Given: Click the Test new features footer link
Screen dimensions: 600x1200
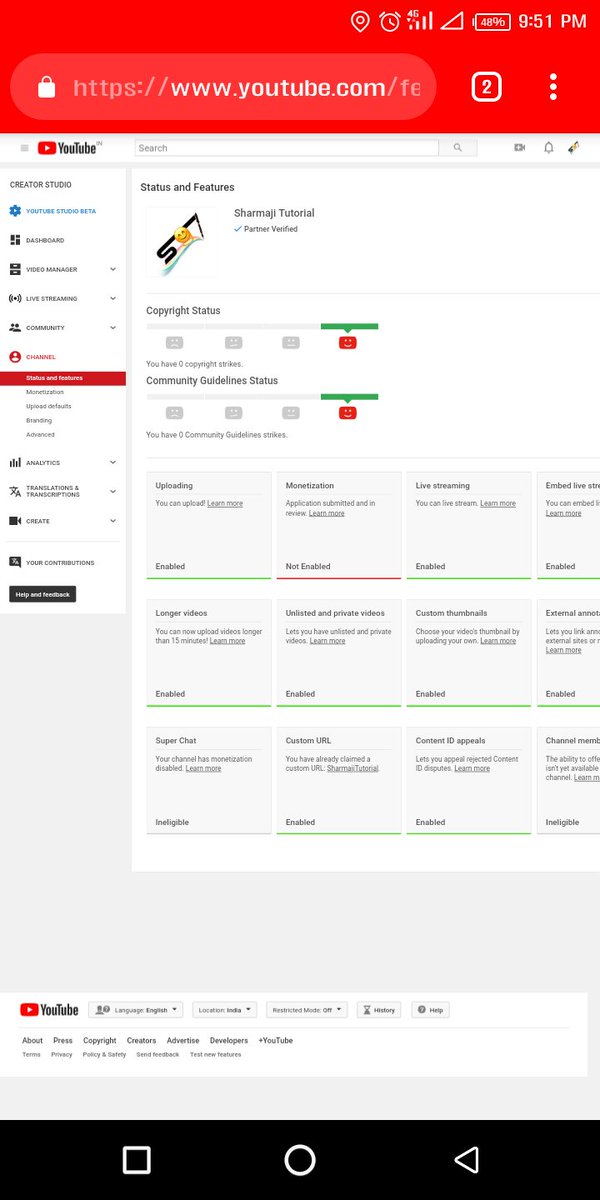Looking at the screenshot, I should (x=216, y=1055).
